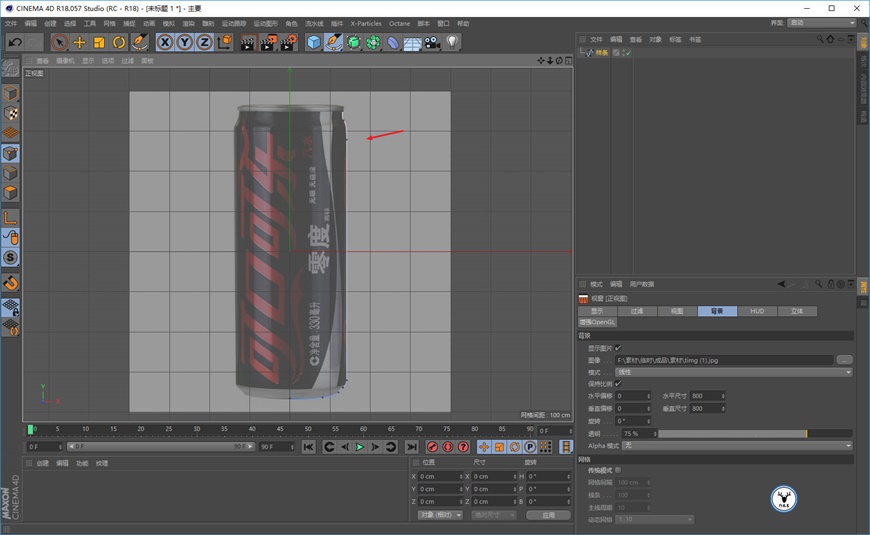Add a Light bulb object
The image size is (870, 535).
452,42
